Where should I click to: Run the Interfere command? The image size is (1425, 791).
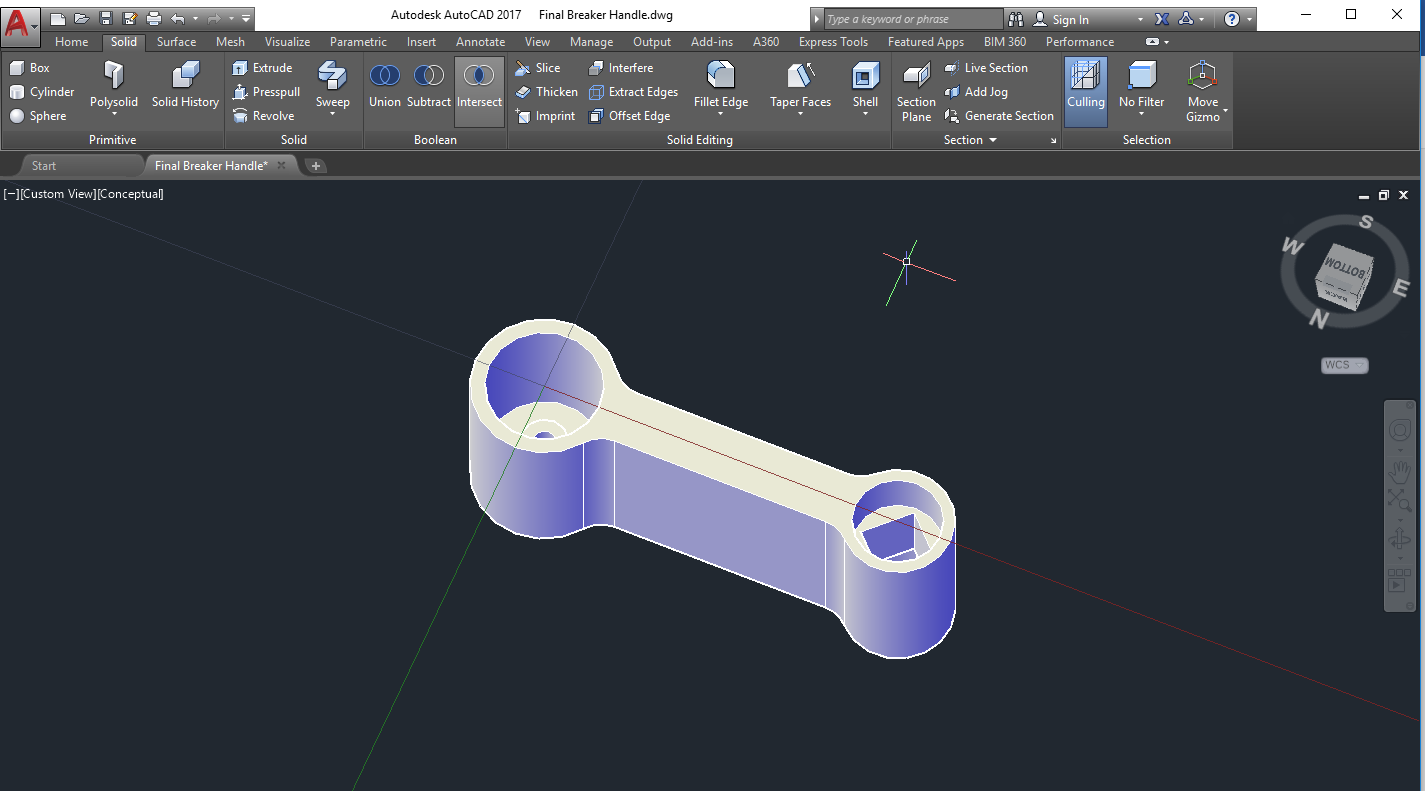(x=620, y=68)
